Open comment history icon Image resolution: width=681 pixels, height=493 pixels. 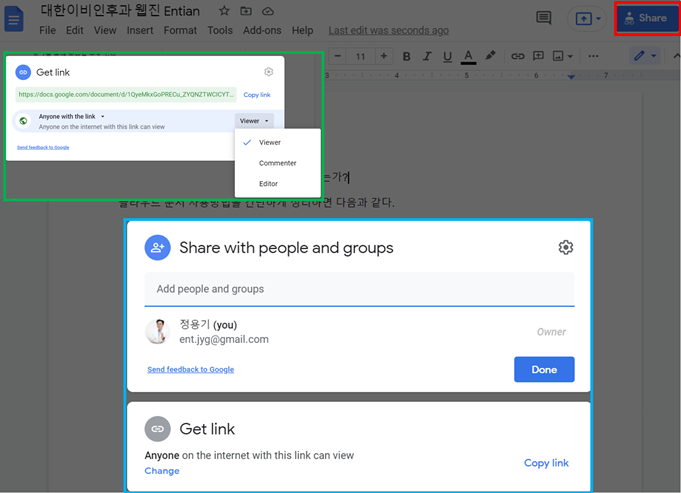(x=543, y=18)
